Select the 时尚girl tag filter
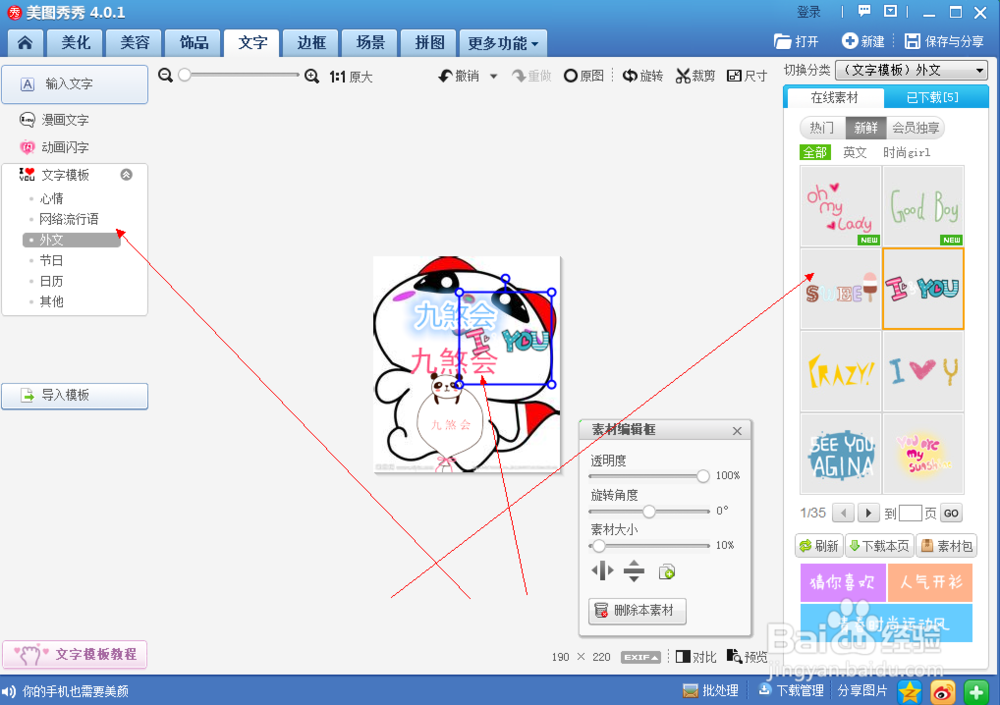Screen dimensions: 1000x705 pos(906,152)
